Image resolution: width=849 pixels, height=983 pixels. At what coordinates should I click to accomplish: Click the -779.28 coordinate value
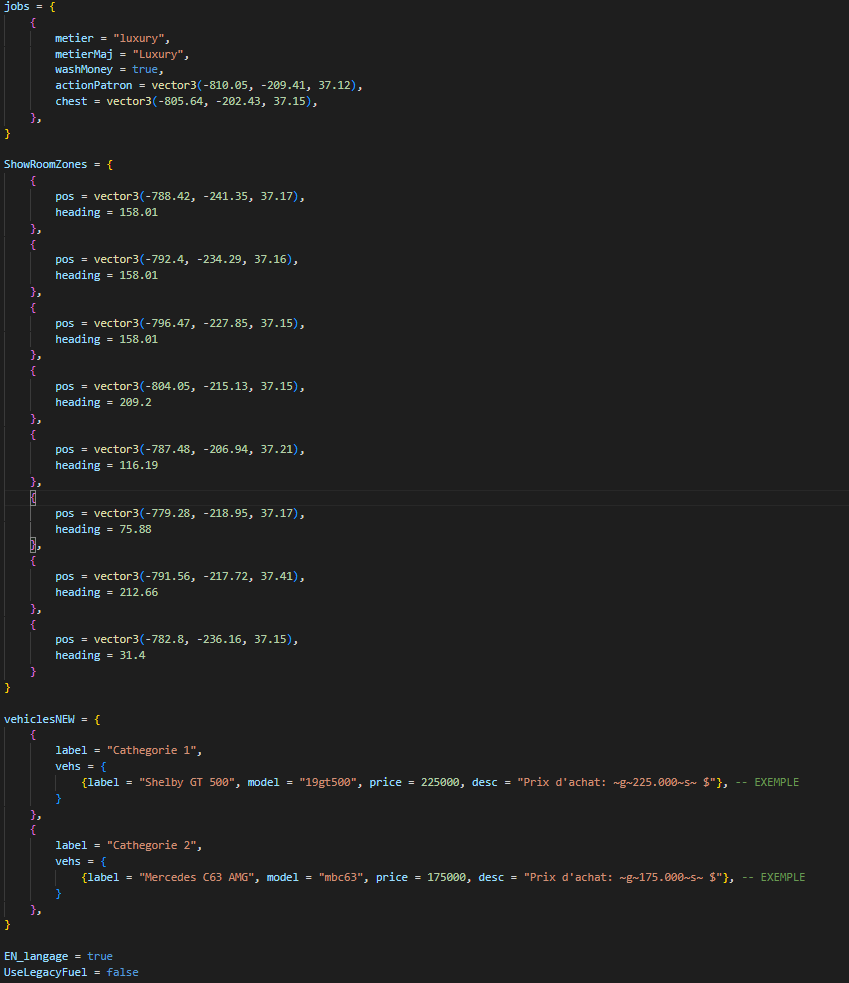[168, 513]
